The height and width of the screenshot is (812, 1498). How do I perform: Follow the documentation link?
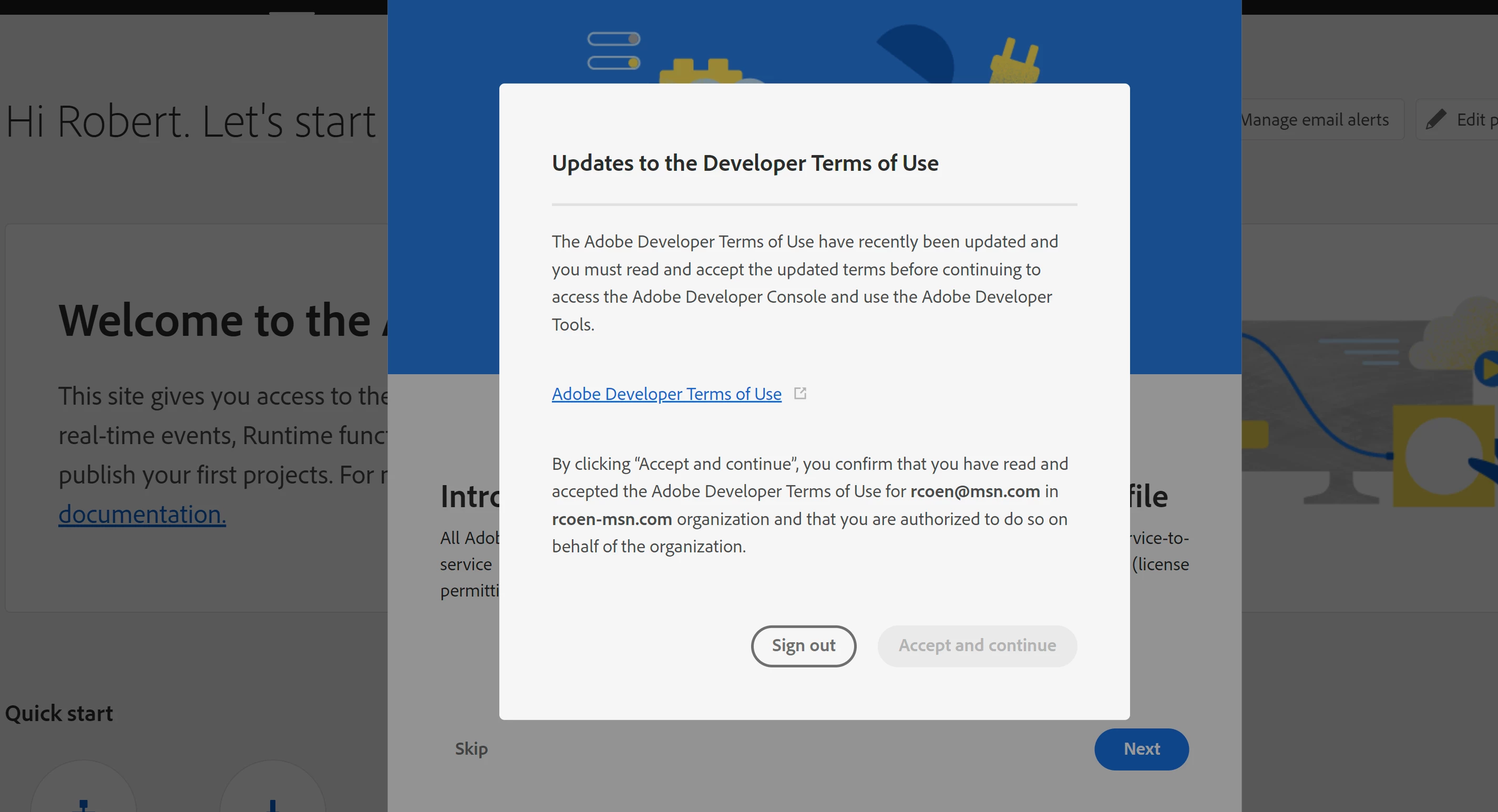(x=142, y=514)
